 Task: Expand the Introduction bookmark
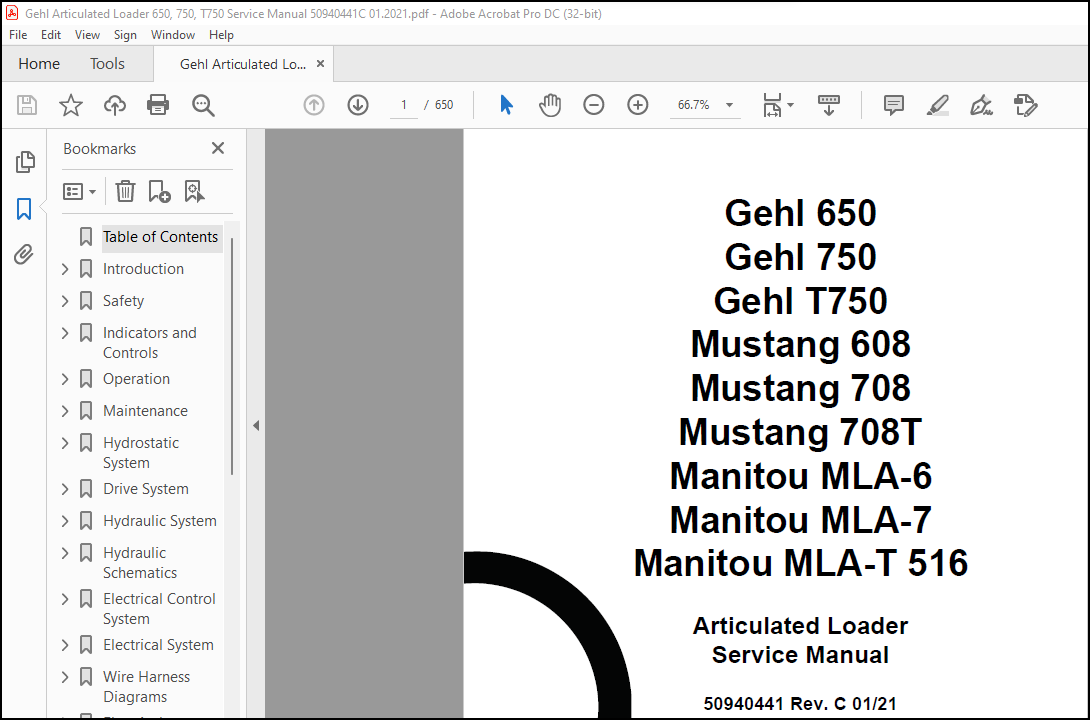tap(65, 269)
